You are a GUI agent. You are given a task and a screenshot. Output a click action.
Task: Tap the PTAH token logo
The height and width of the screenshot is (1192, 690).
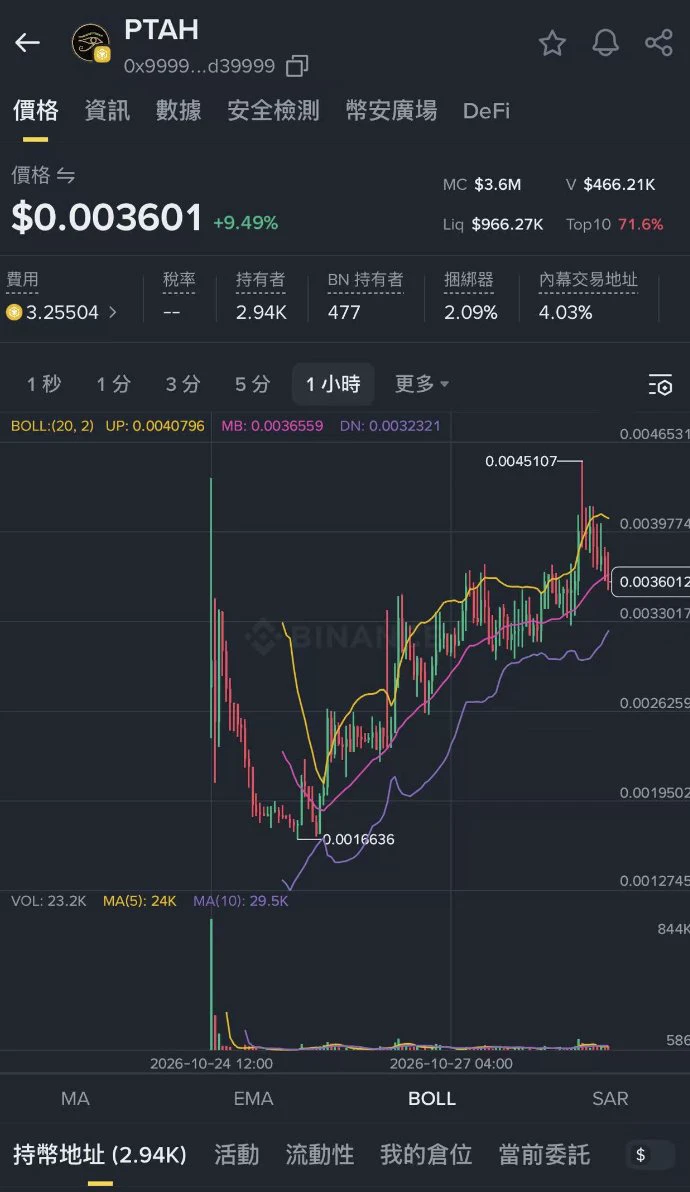[x=91, y=43]
